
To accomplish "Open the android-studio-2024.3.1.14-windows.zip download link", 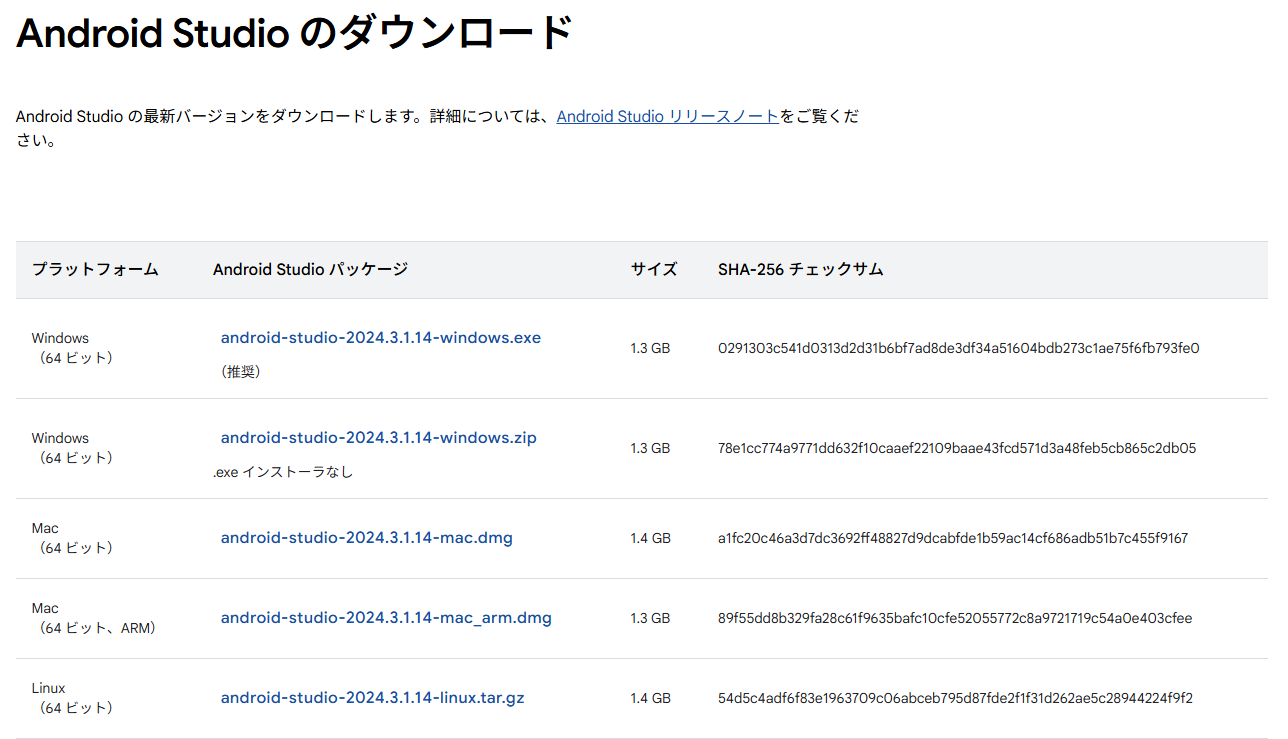I will (378, 438).
